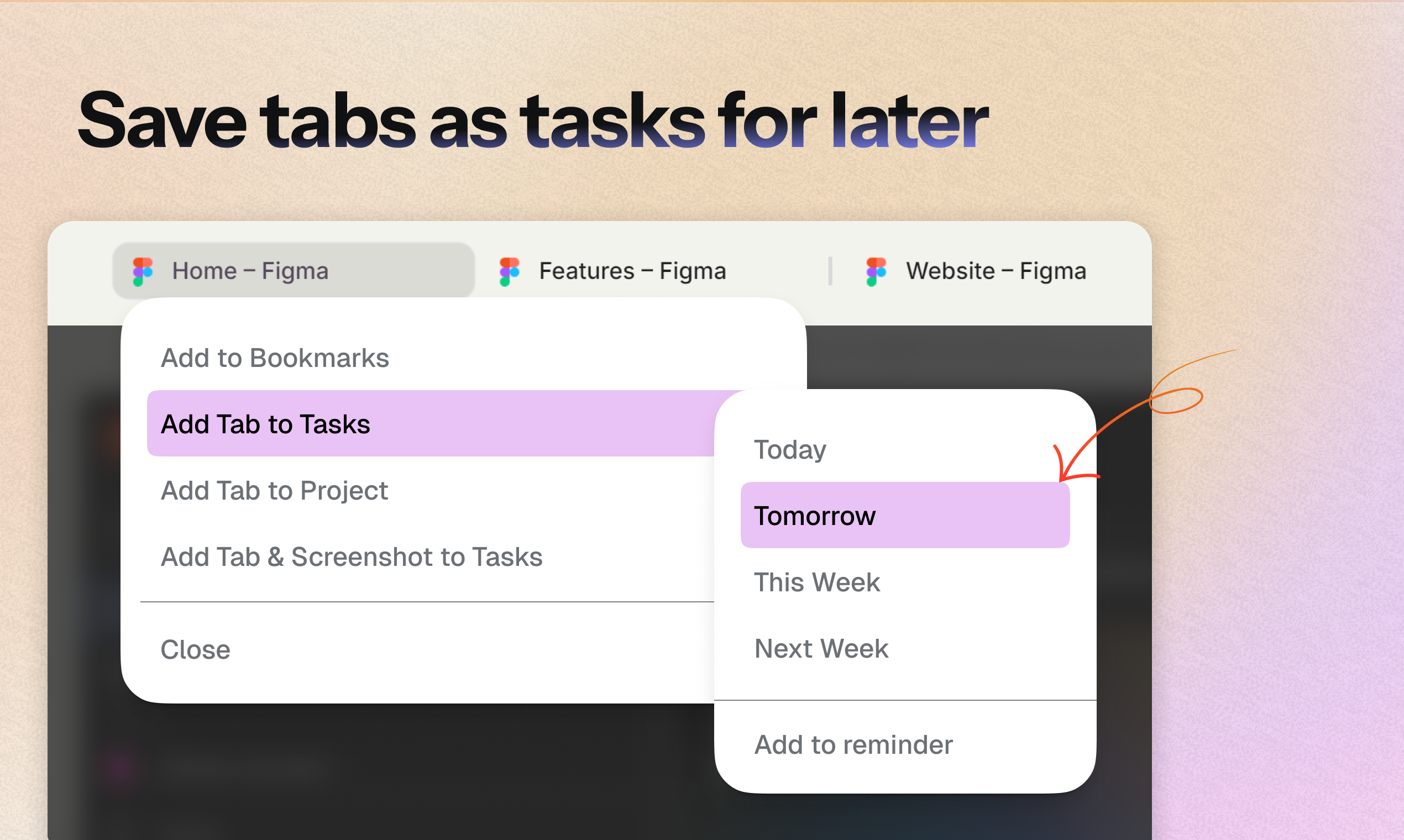1404x840 pixels.
Task: Click the Figma icon on Website tab
Action: pyautogui.click(x=875, y=271)
